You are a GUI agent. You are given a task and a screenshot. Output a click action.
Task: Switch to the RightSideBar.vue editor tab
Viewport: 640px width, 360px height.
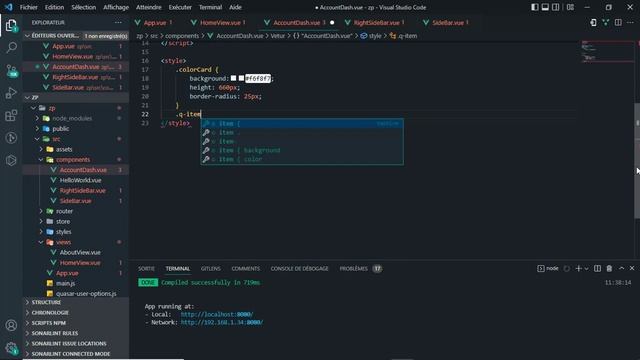pos(376,22)
